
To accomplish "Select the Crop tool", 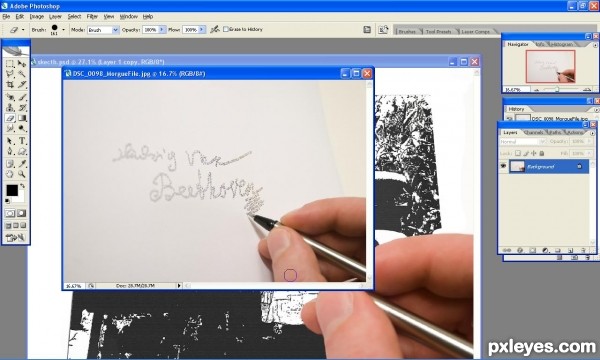I will pyautogui.click(x=10, y=84).
